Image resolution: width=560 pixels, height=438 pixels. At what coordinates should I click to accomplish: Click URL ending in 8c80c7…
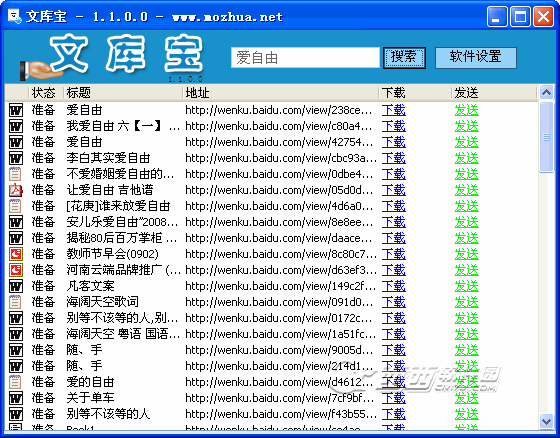point(281,254)
